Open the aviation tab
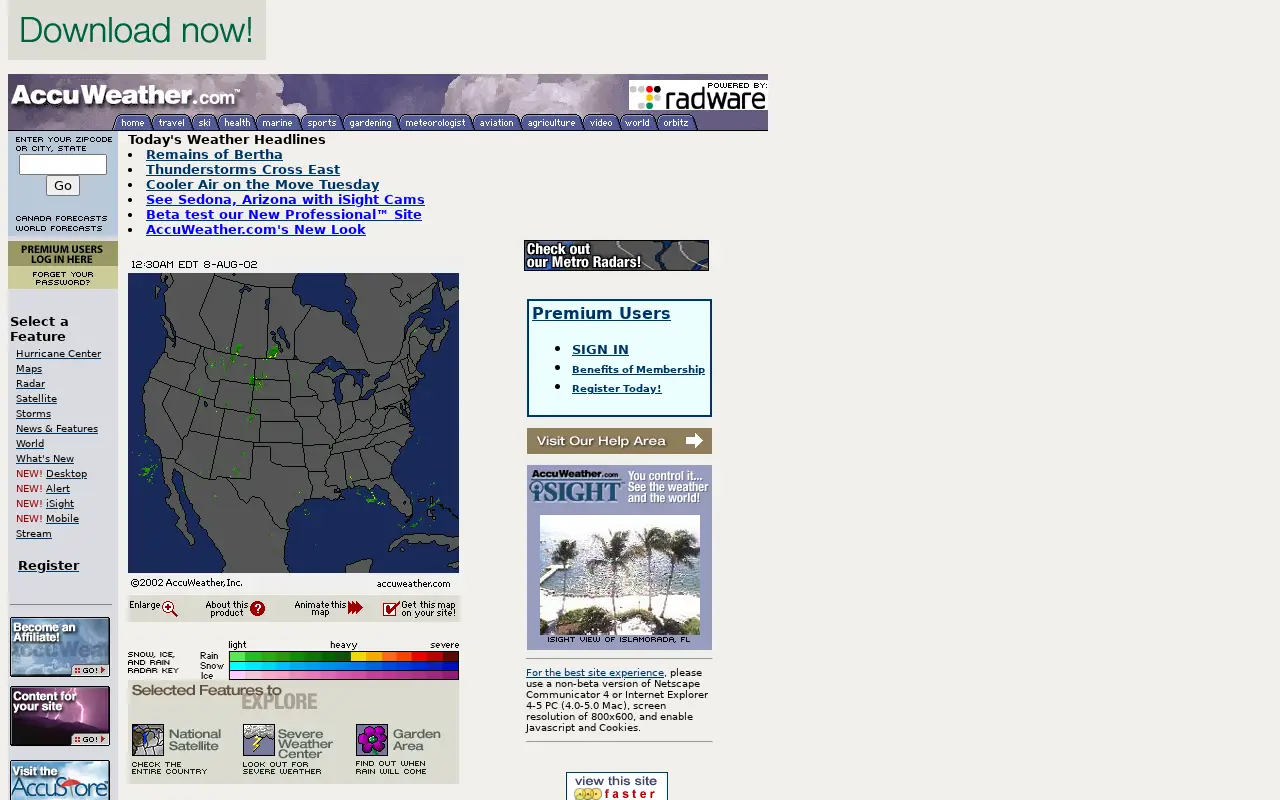 point(496,123)
